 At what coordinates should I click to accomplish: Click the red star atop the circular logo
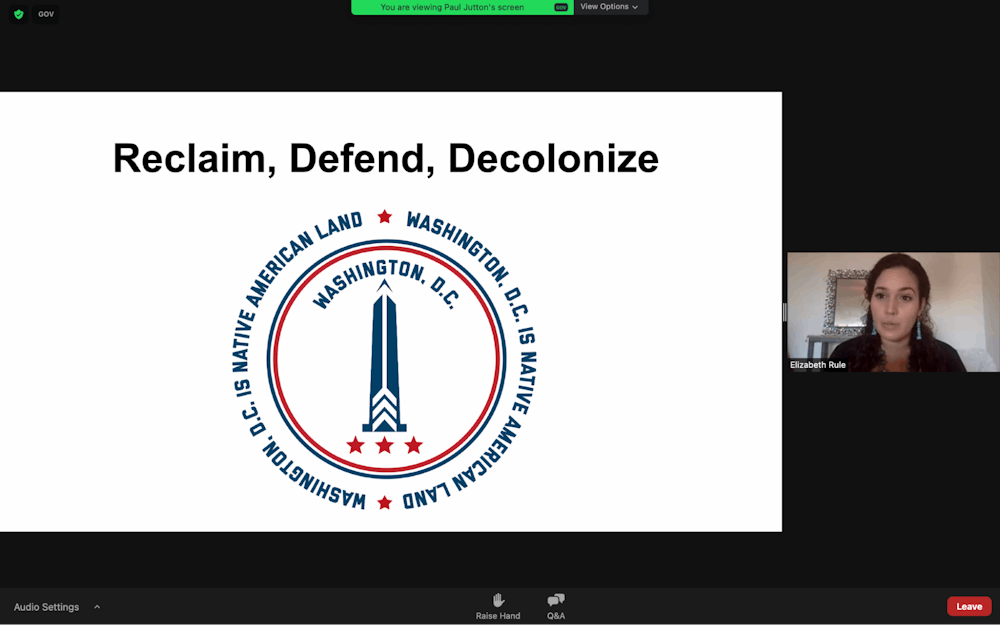click(x=384, y=217)
